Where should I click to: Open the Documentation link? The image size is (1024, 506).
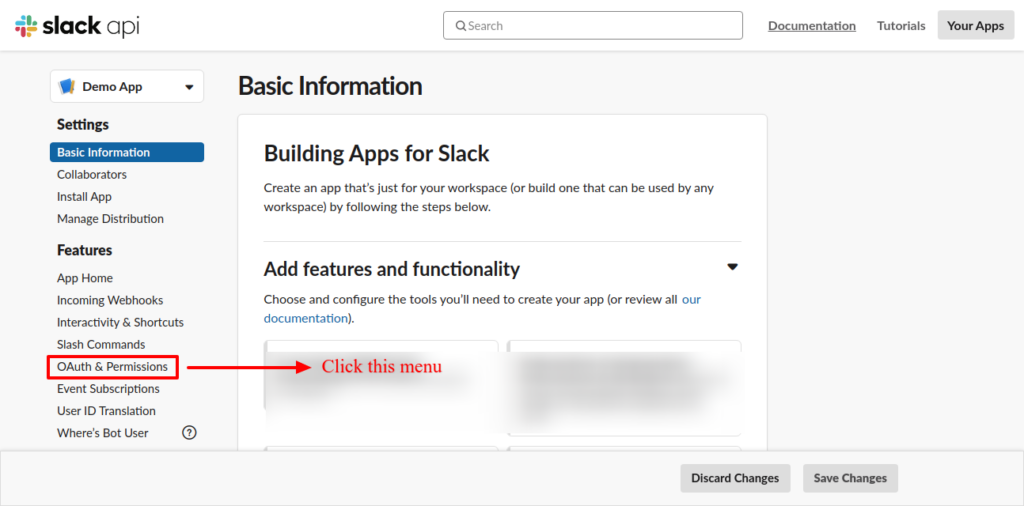click(811, 26)
